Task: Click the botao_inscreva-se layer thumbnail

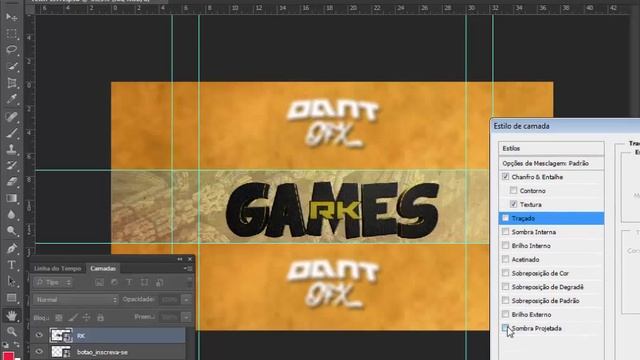Action: (x=61, y=351)
